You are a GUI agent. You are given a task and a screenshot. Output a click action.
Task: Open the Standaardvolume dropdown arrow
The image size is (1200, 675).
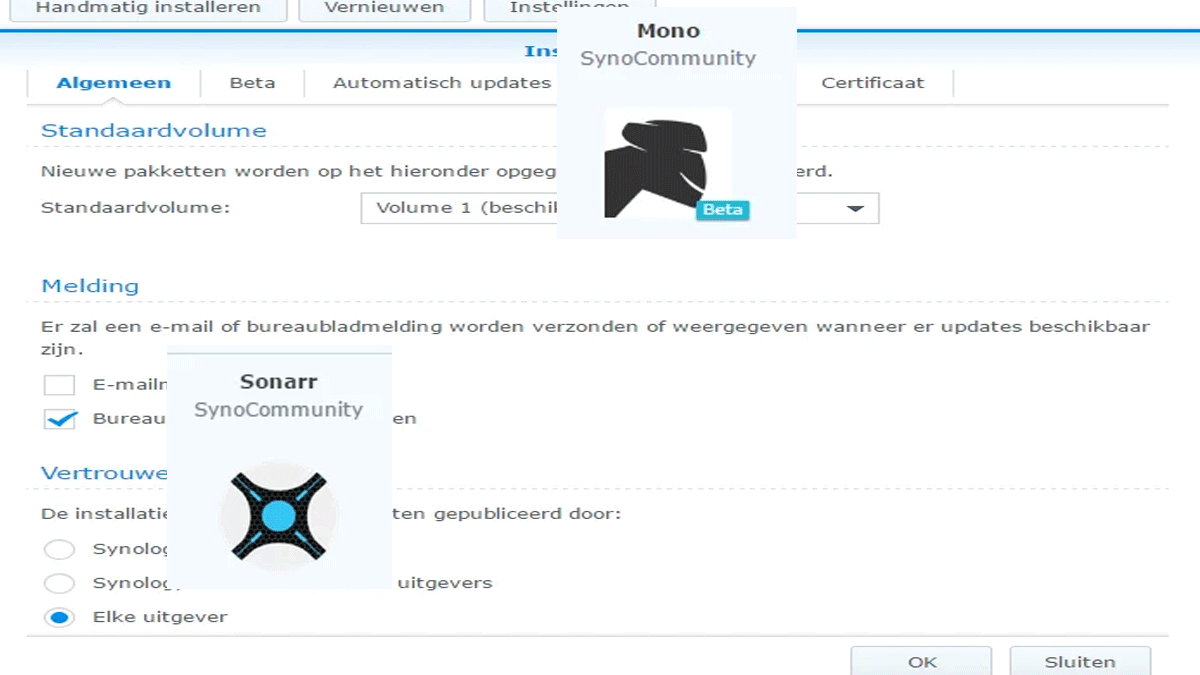(x=855, y=208)
